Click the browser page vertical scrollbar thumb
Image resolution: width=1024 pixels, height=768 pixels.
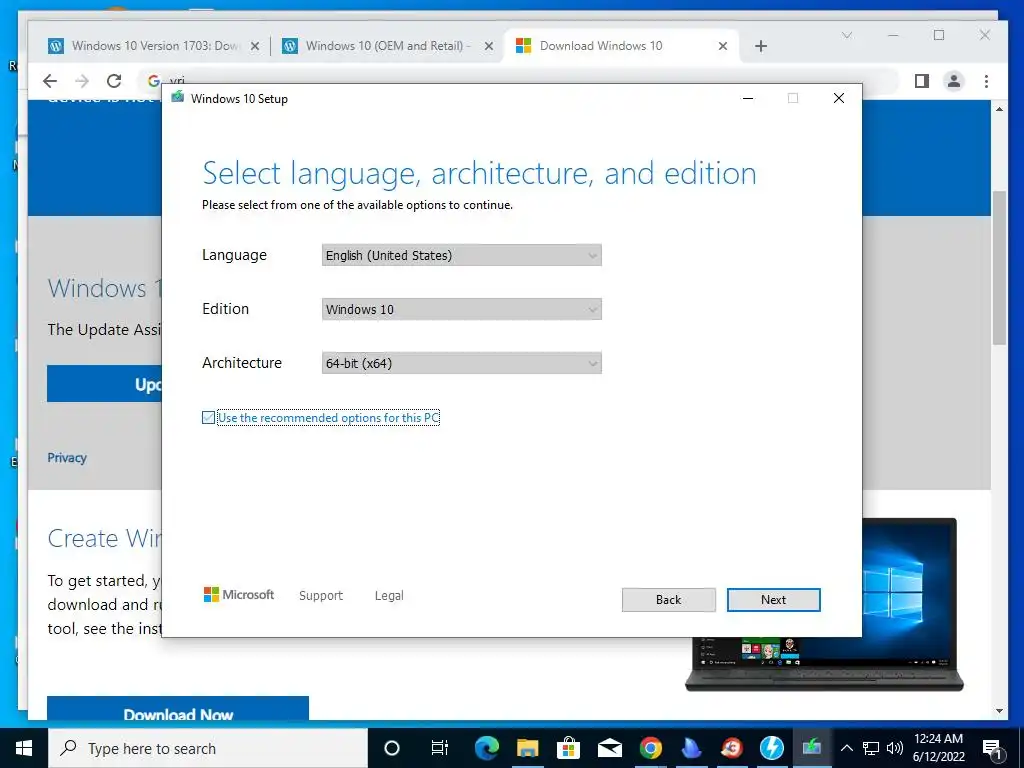[999, 268]
